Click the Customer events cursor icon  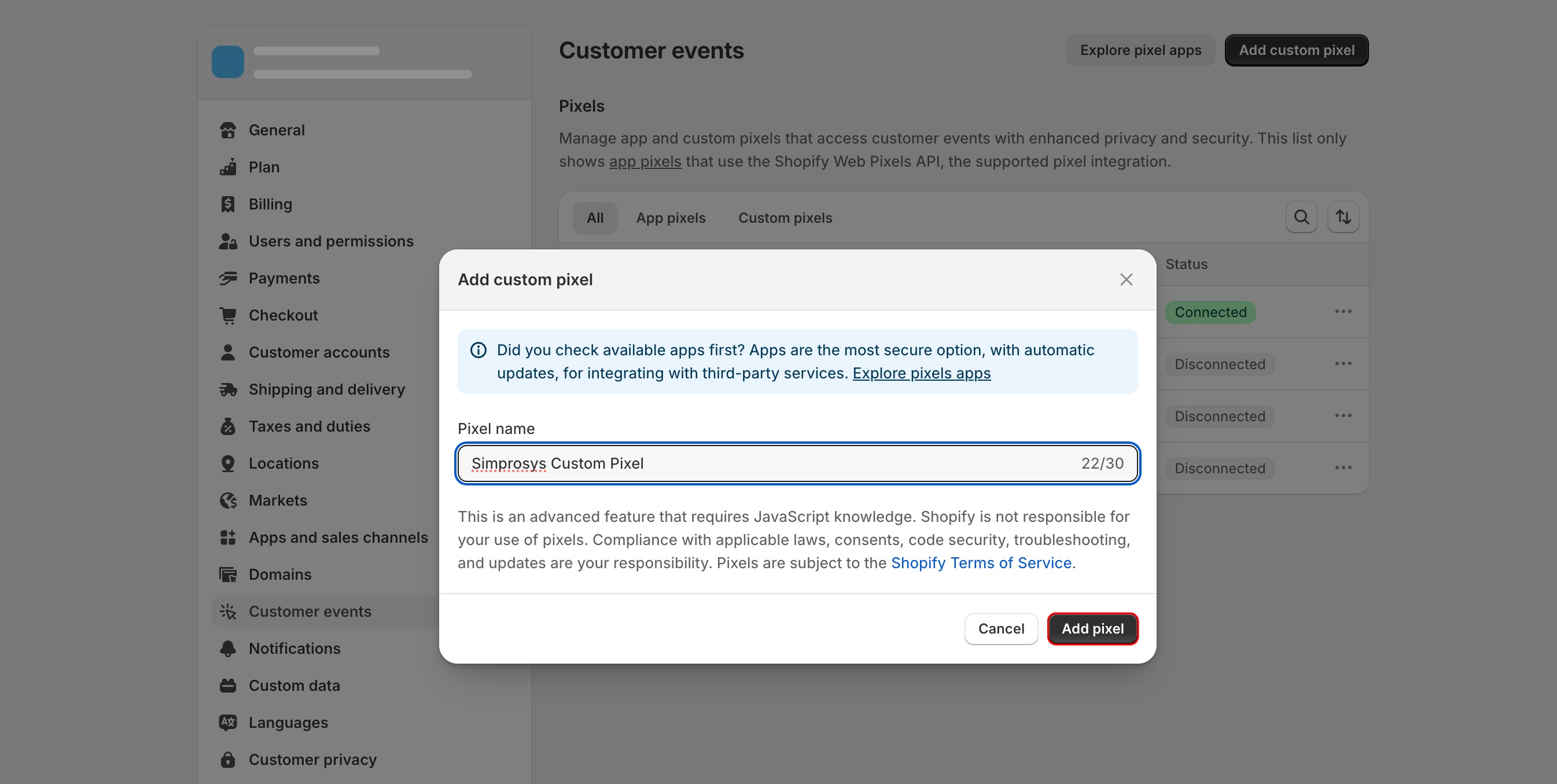(228, 611)
